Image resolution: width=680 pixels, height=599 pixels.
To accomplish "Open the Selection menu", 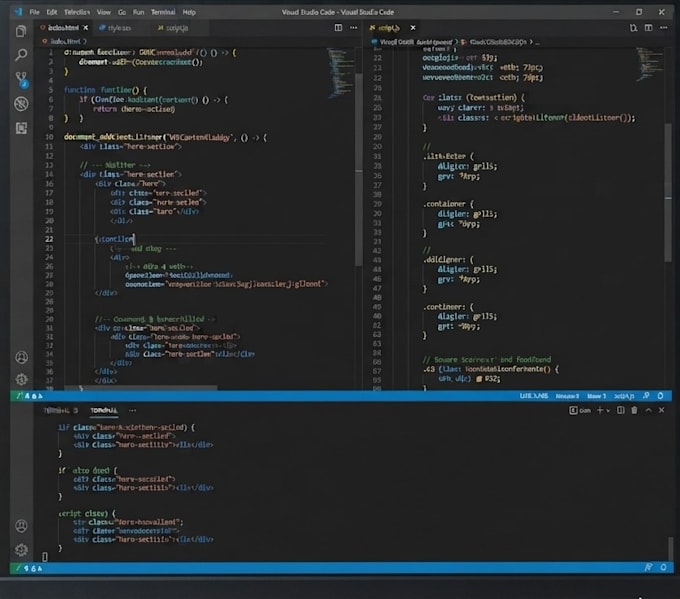I will point(77,12).
